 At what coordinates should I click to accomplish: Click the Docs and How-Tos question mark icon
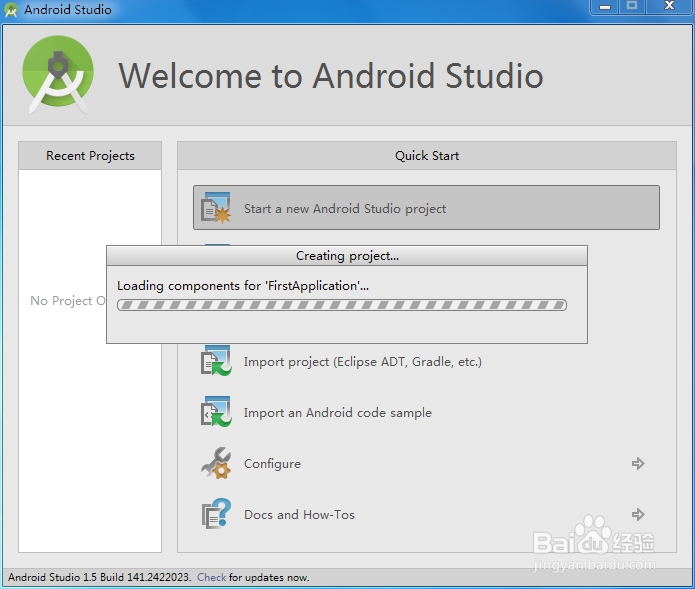click(x=216, y=514)
